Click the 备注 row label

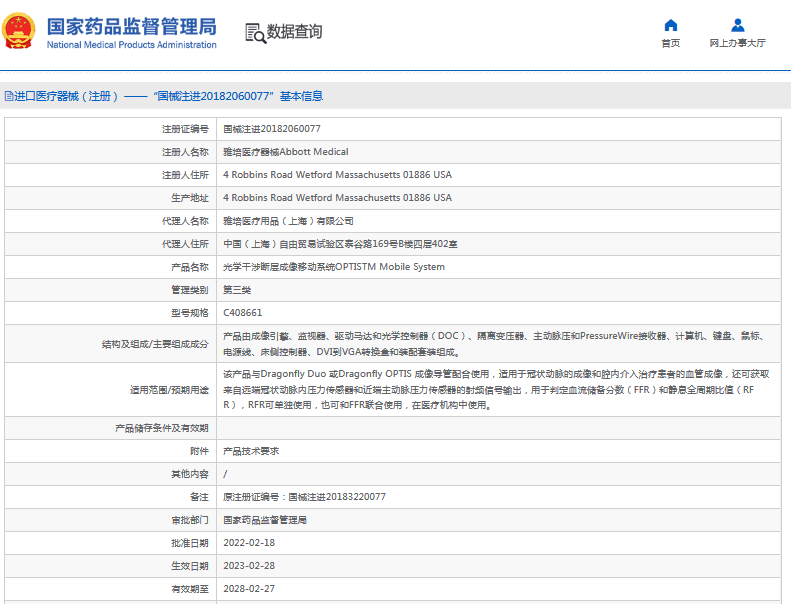coord(199,497)
